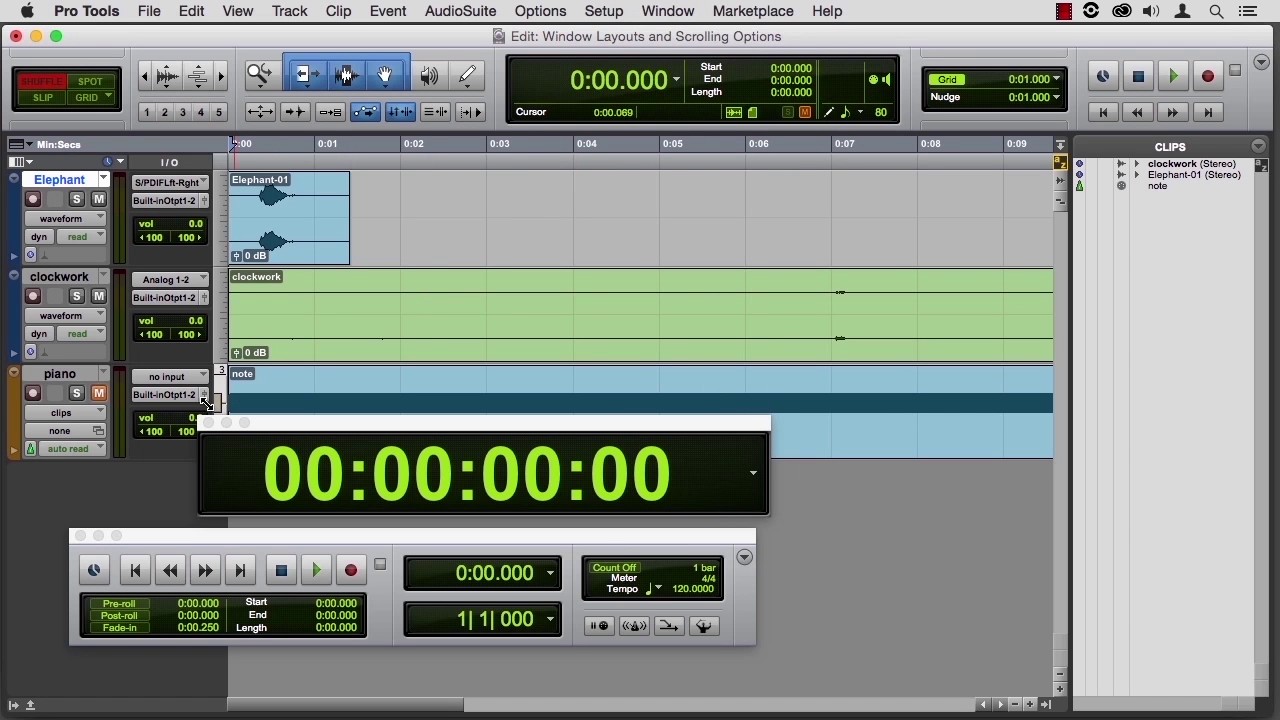Click Record in the Transport window

click(x=351, y=570)
